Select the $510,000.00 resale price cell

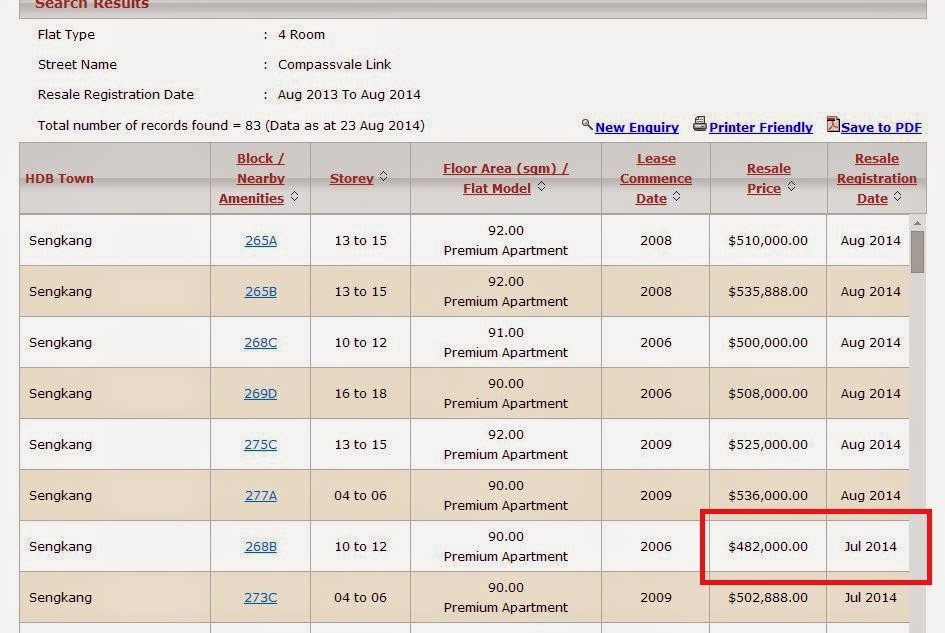pyautogui.click(x=768, y=241)
